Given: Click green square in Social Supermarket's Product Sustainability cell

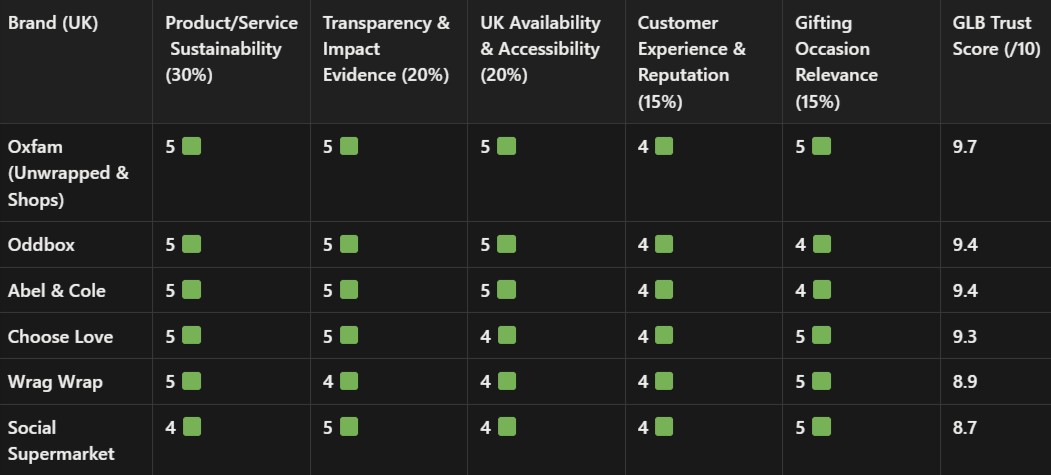Looking at the screenshot, I should click(x=191, y=427).
